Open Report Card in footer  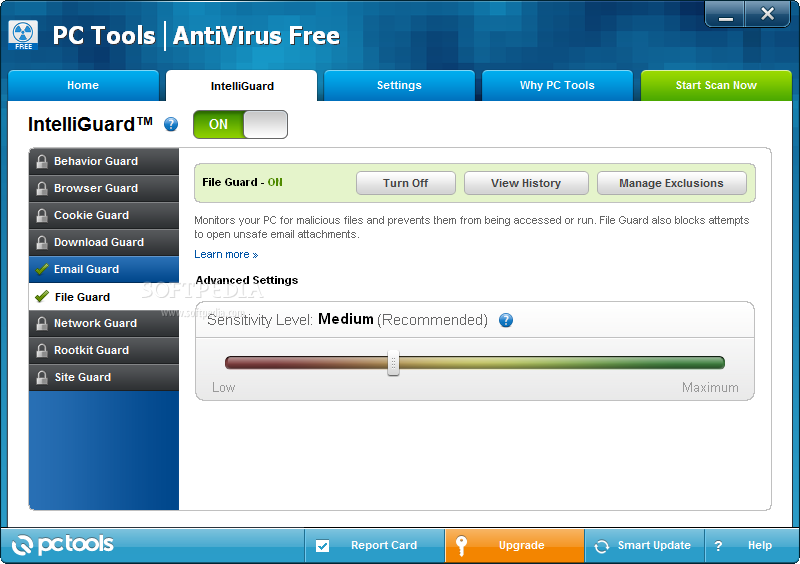(374, 546)
